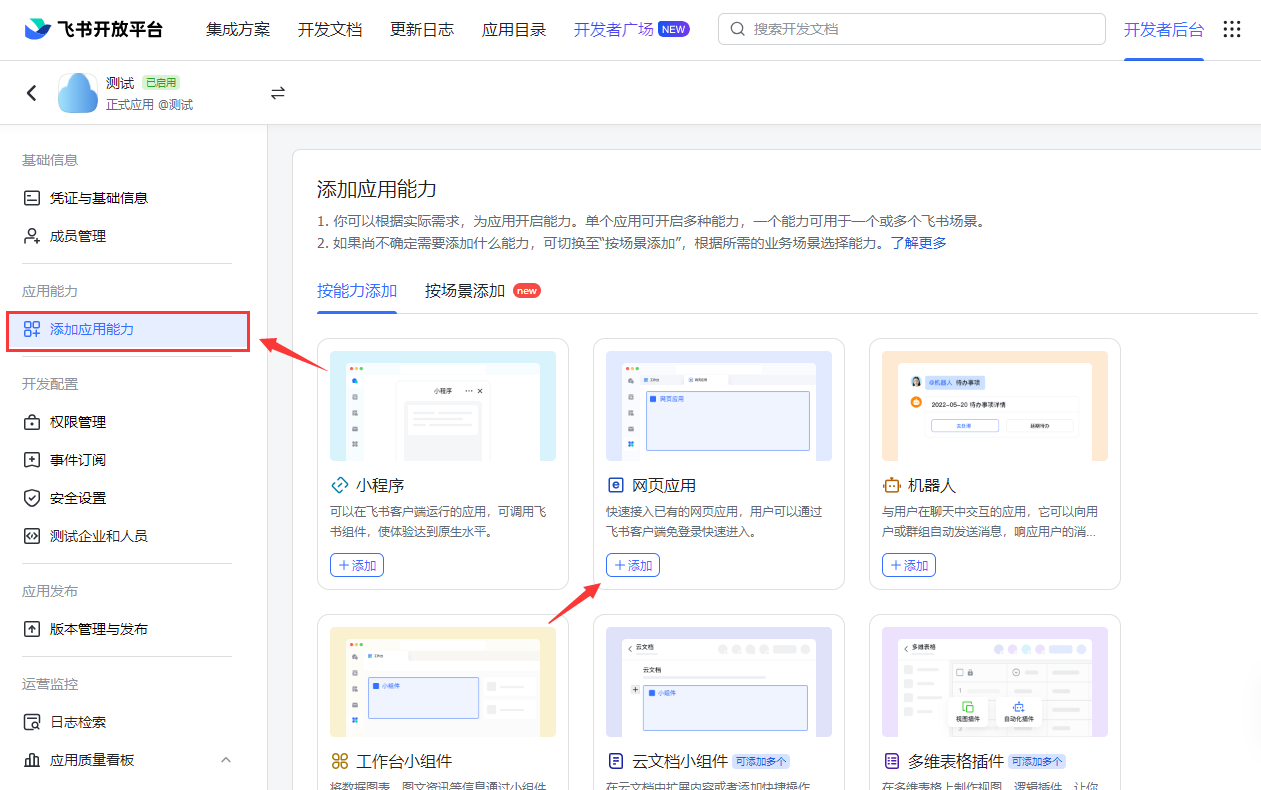Screen dimensions: 1261x790
Task: Switch to the 按场景添加 tab
Action: tap(465, 291)
